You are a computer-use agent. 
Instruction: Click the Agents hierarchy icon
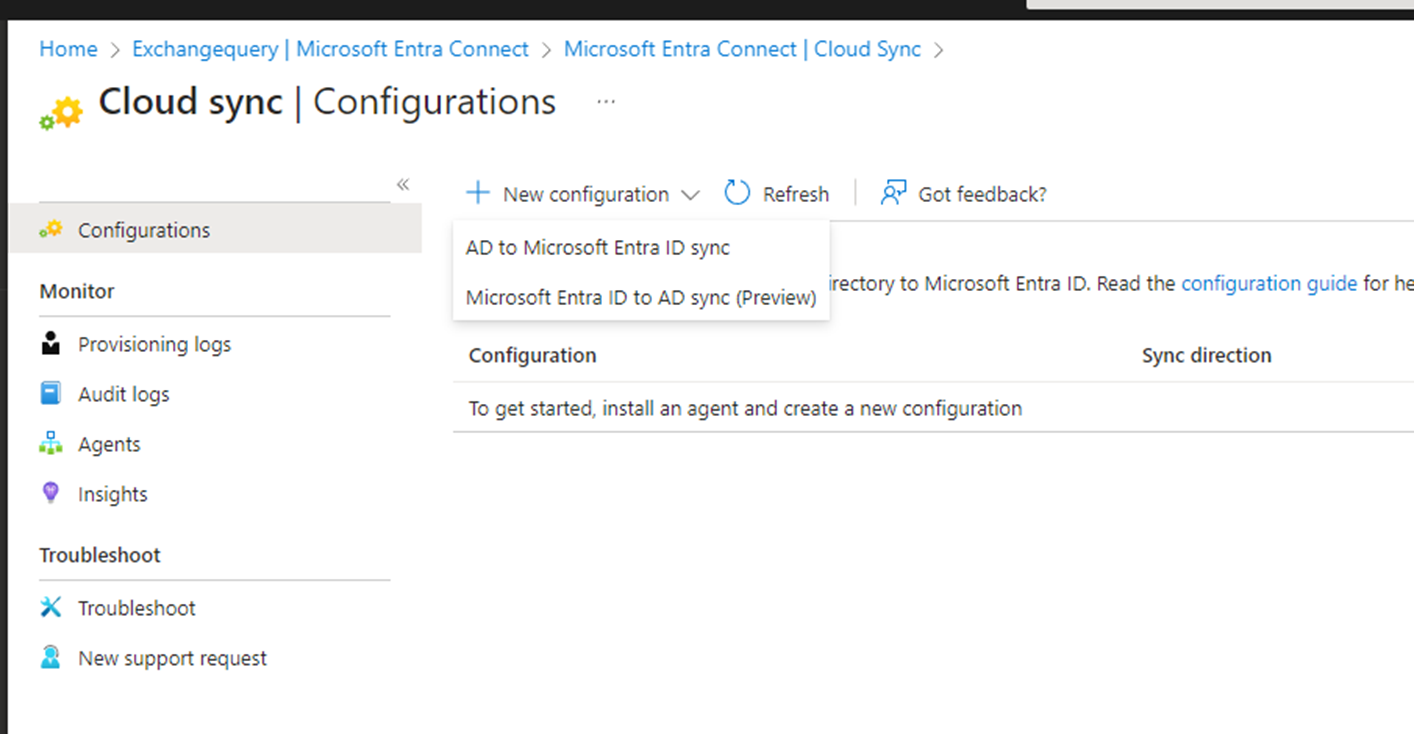51,444
